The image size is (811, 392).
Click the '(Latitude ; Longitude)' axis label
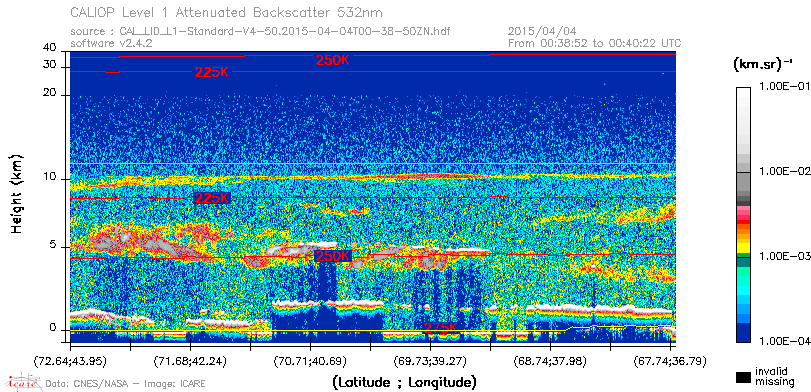click(x=404, y=383)
